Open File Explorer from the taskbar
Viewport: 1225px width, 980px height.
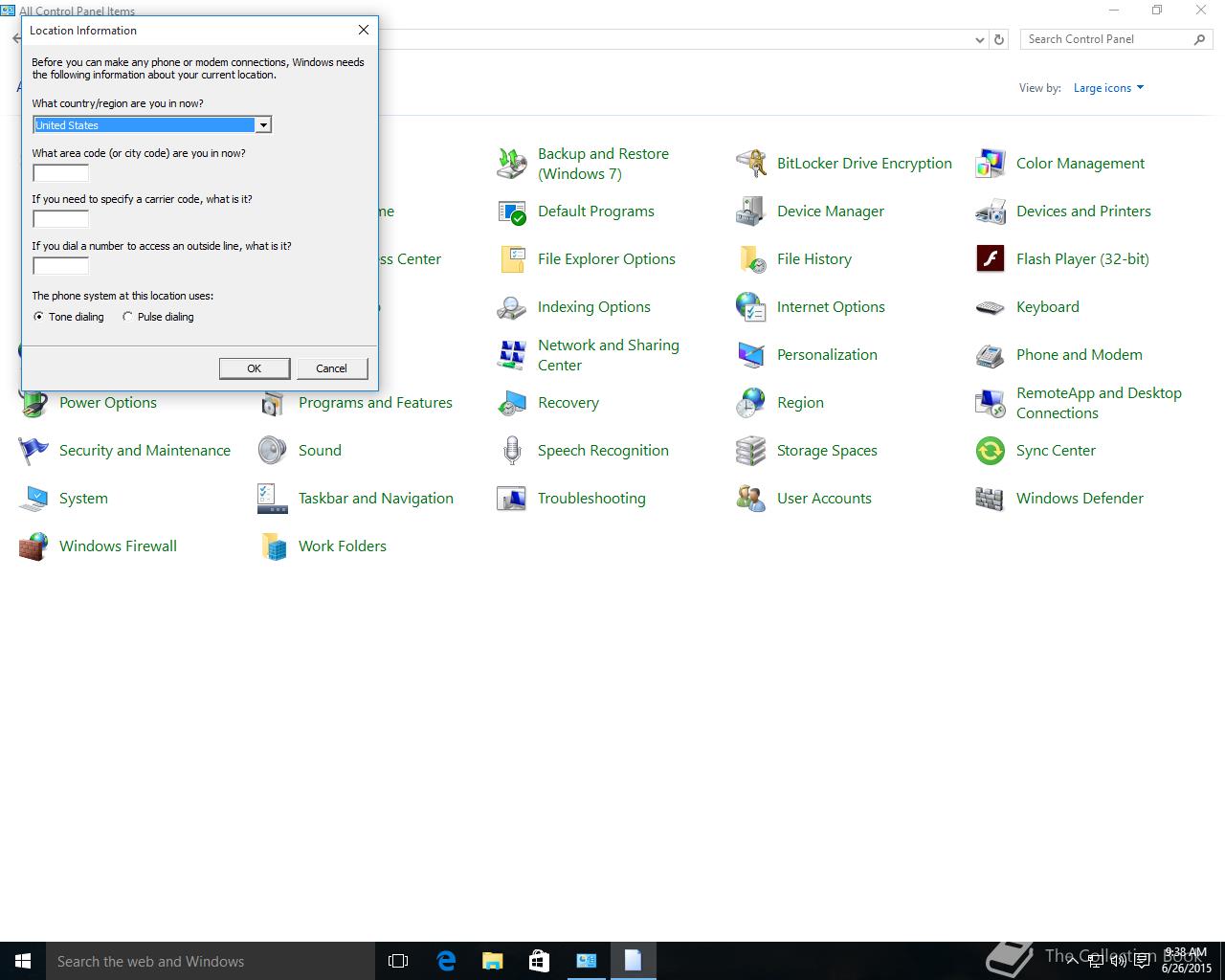point(492,961)
